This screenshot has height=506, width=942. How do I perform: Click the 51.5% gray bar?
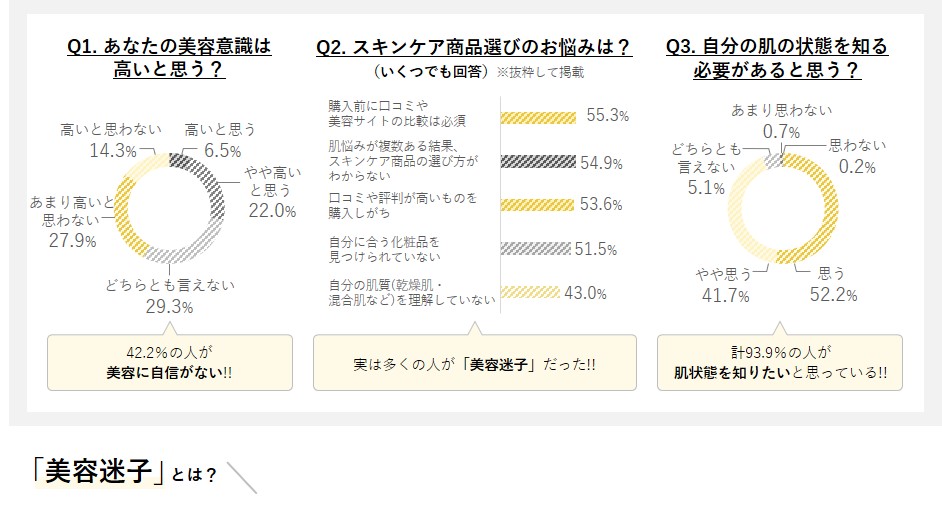click(x=534, y=249)
